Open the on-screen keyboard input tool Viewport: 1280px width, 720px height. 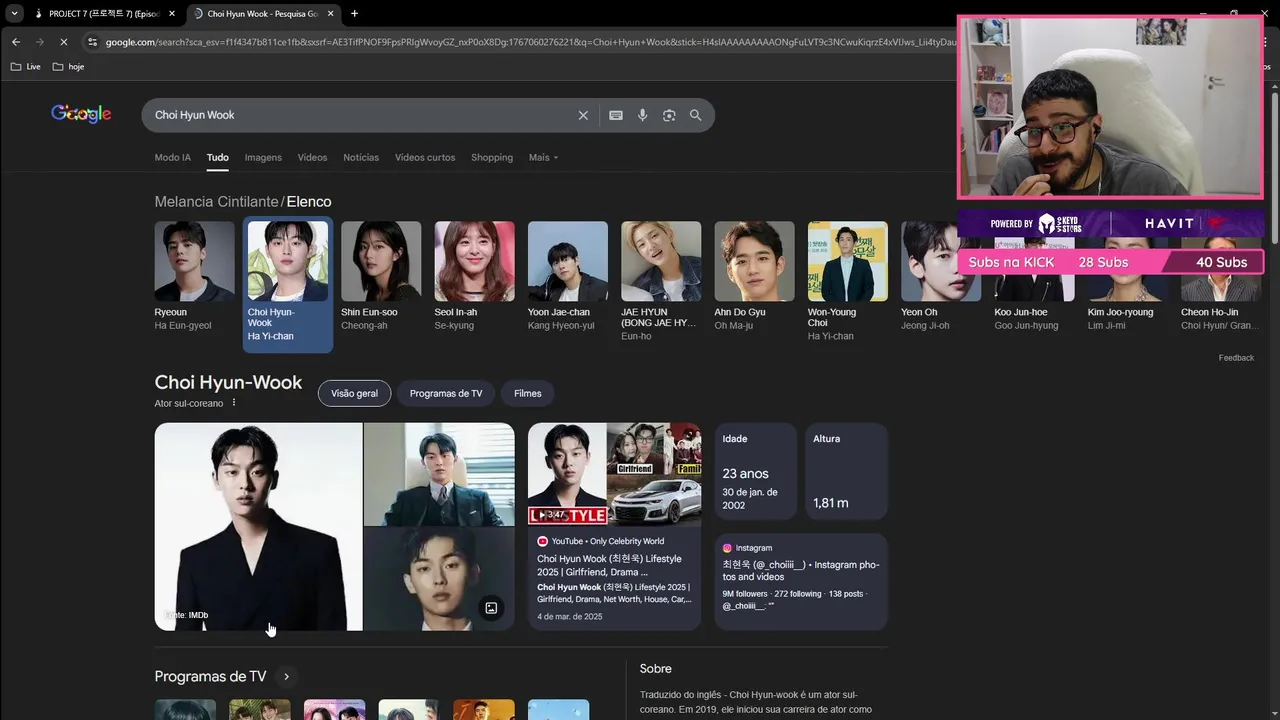tap(616, 115)
